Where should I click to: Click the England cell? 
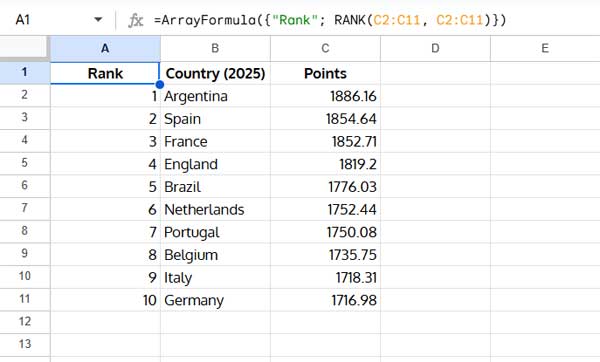[215, 164]
